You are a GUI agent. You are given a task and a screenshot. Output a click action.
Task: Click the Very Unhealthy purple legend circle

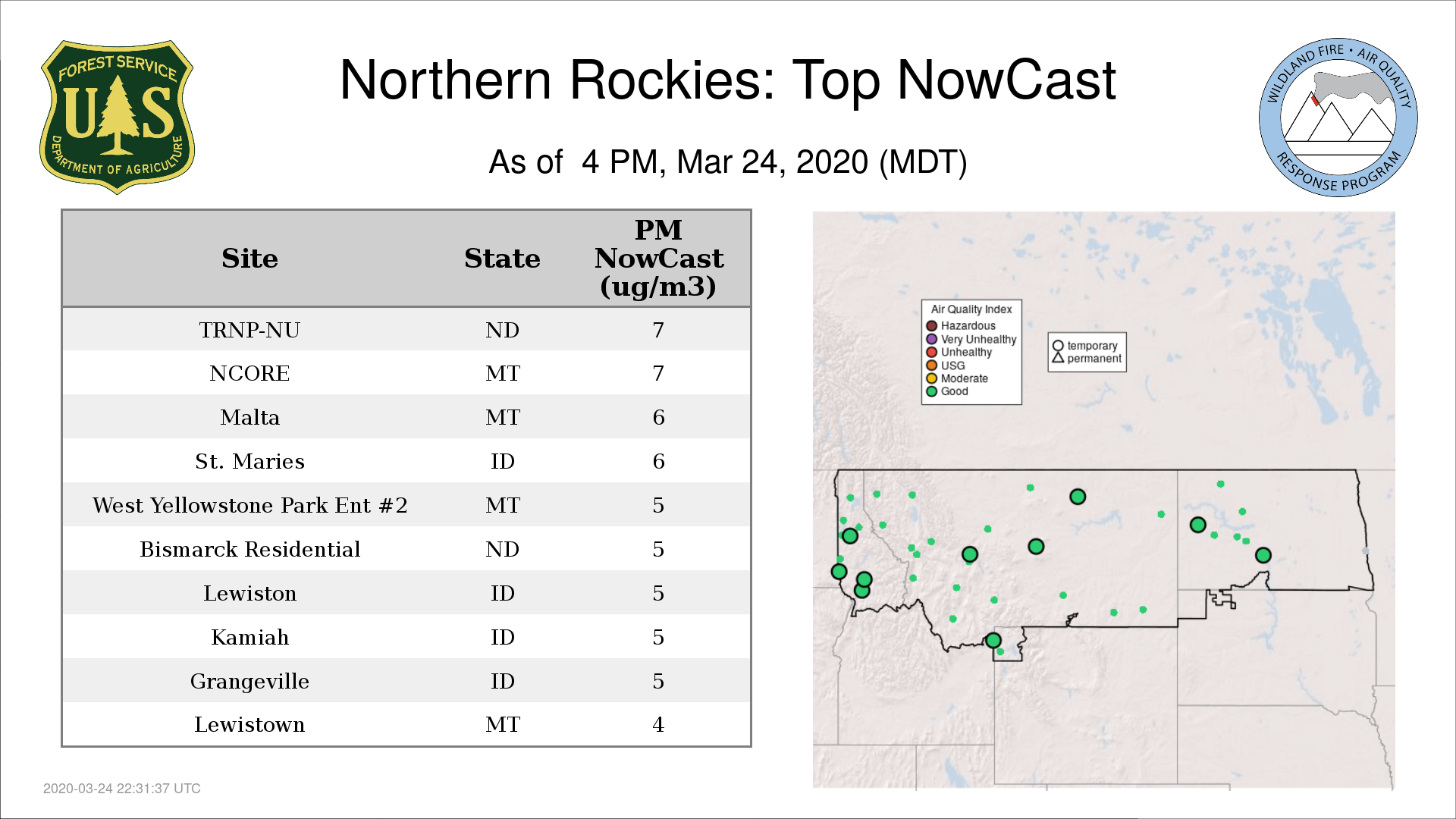pos(931,339)
